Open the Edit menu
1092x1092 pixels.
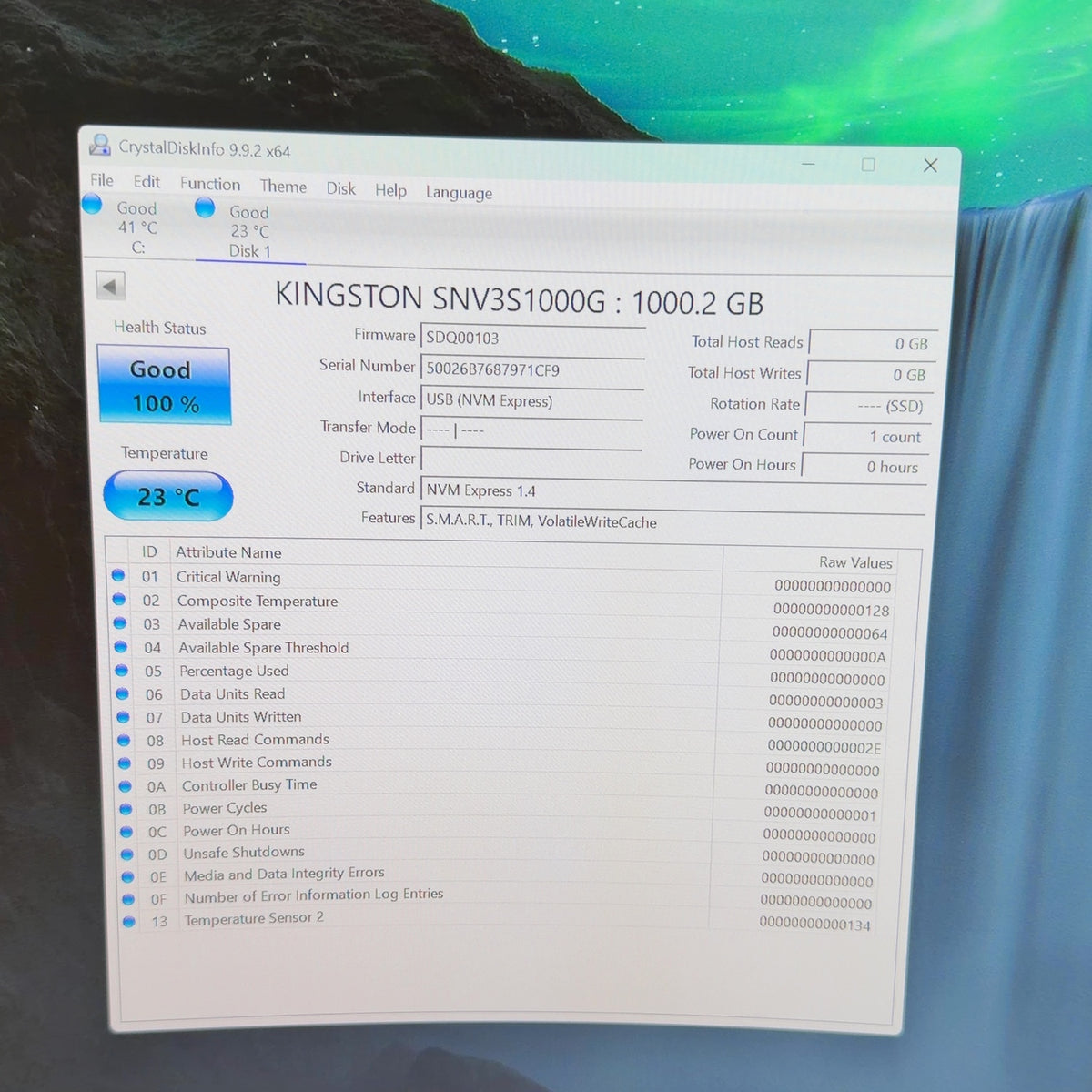147,182
